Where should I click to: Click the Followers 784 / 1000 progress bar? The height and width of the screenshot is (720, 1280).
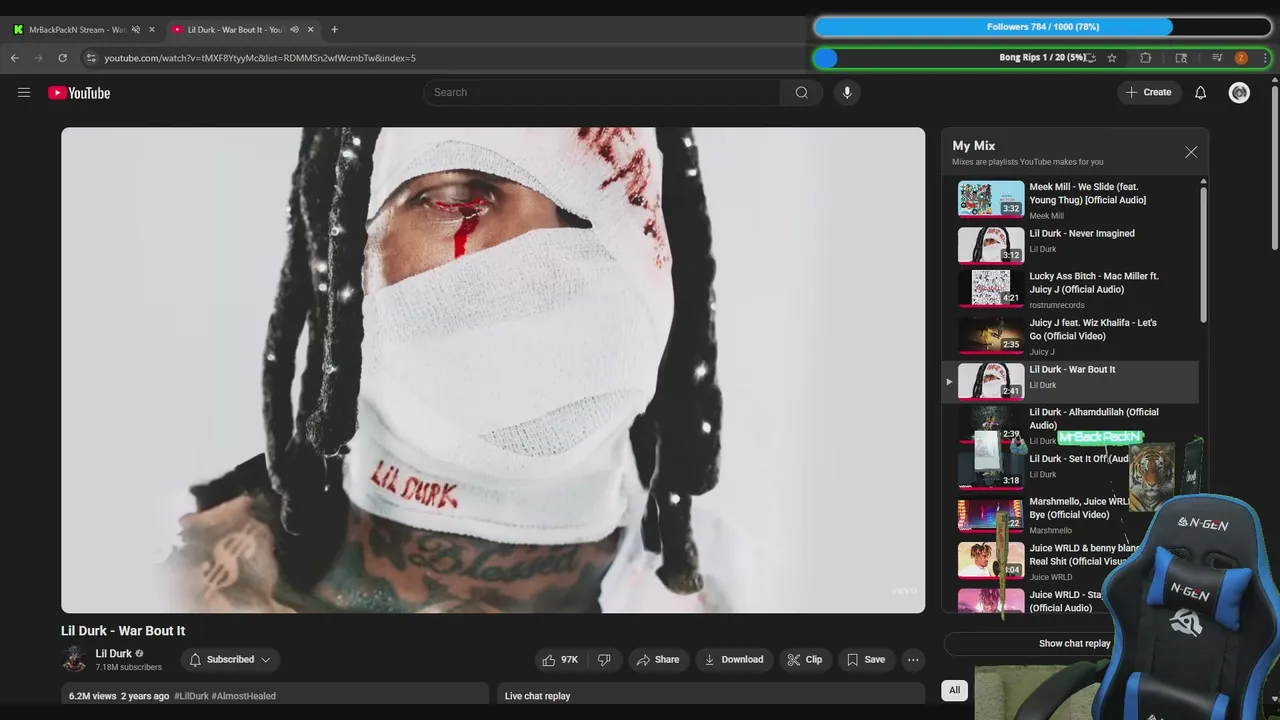click(x=1043, y=27)
